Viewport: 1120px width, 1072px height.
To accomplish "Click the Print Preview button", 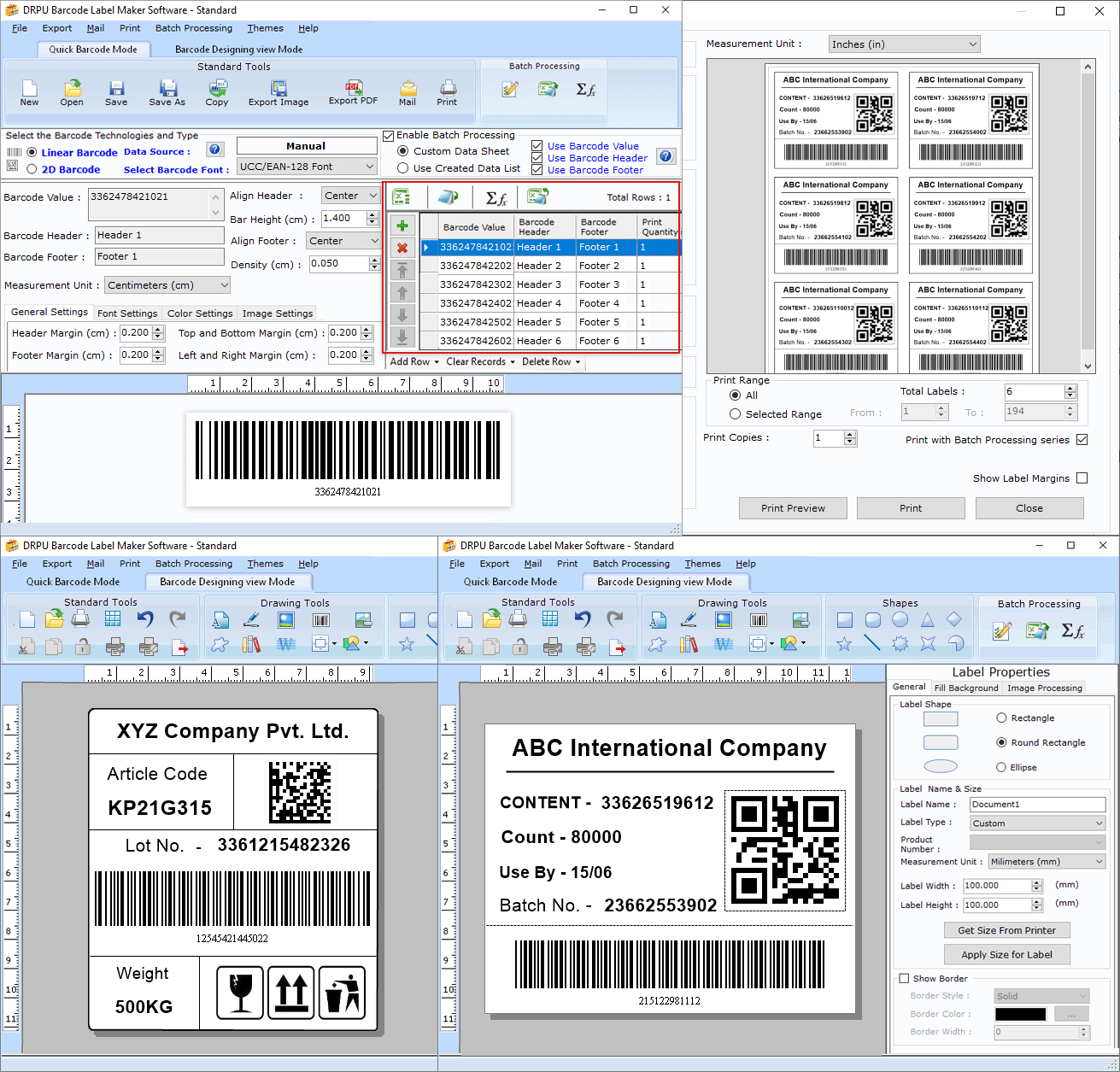I will point(793,508).
